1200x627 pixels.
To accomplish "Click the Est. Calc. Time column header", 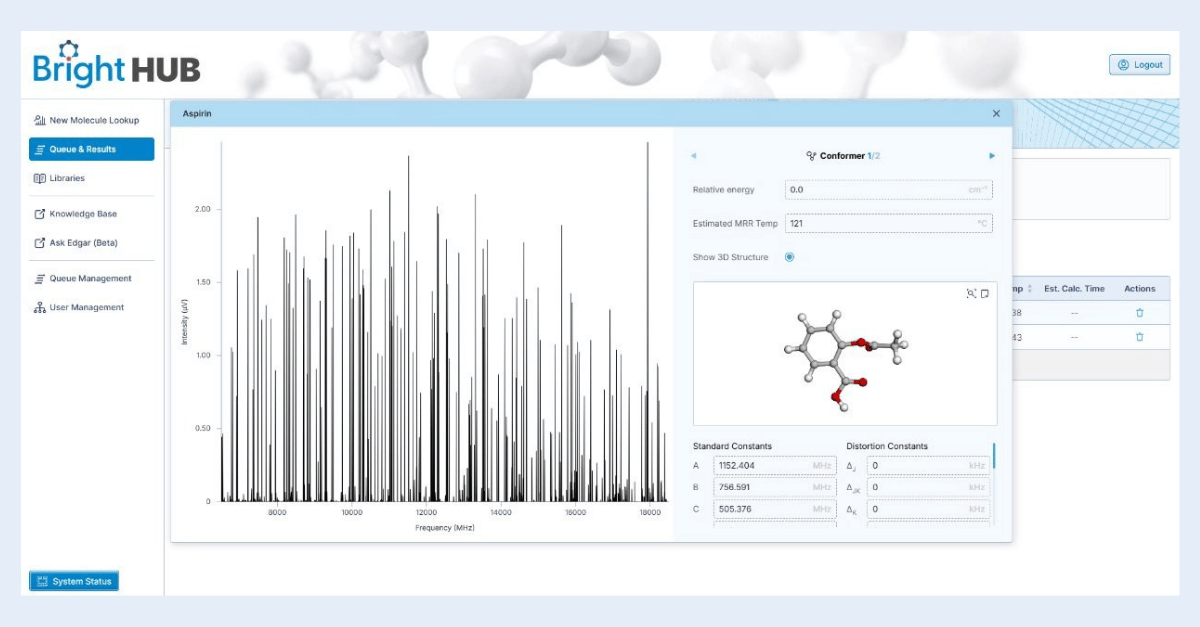I will coord(1075,289).
